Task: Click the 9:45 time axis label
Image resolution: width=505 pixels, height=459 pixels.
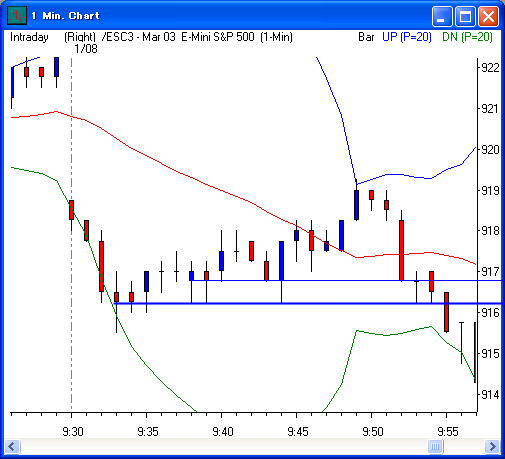Action: click(x=298, y=432)
